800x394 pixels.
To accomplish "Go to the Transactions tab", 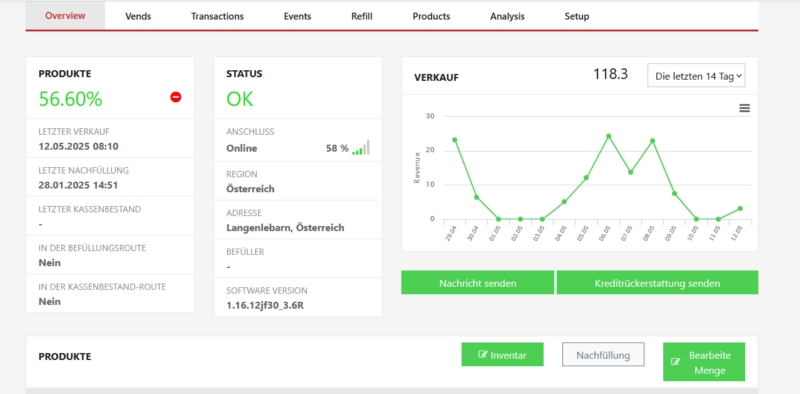I will pos(217,16).
